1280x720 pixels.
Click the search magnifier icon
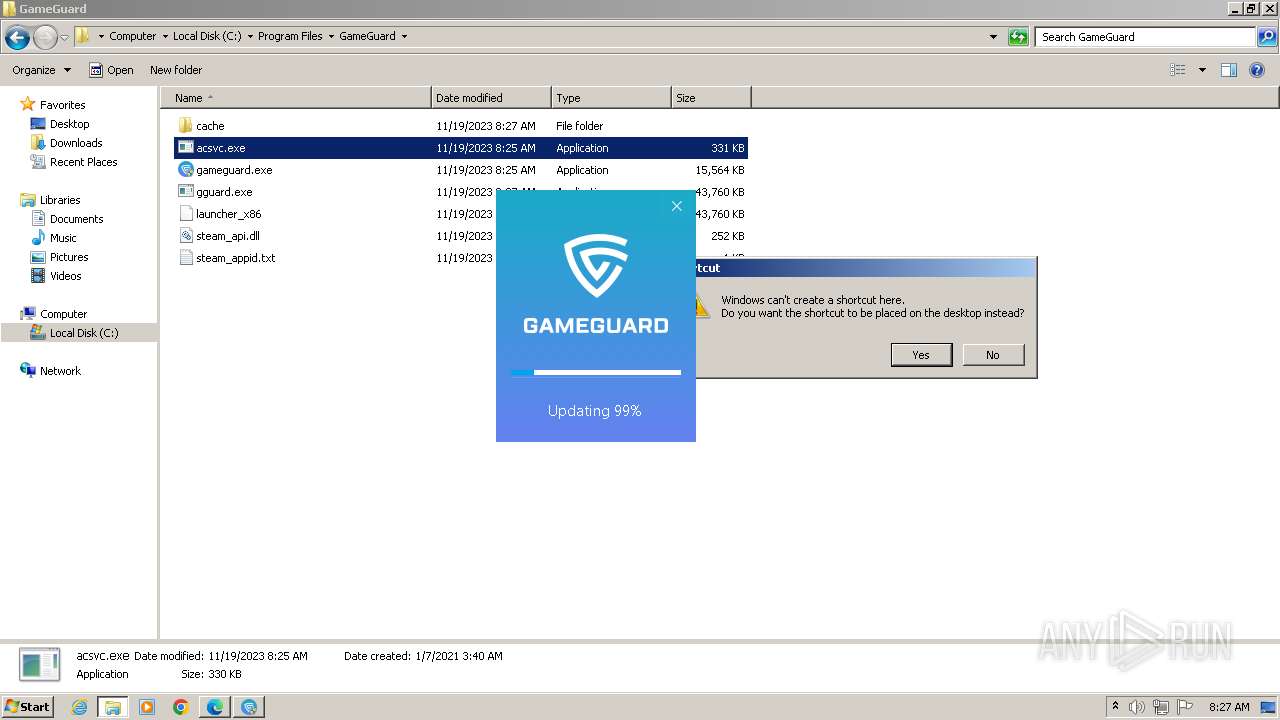[x=1267, y=37]
